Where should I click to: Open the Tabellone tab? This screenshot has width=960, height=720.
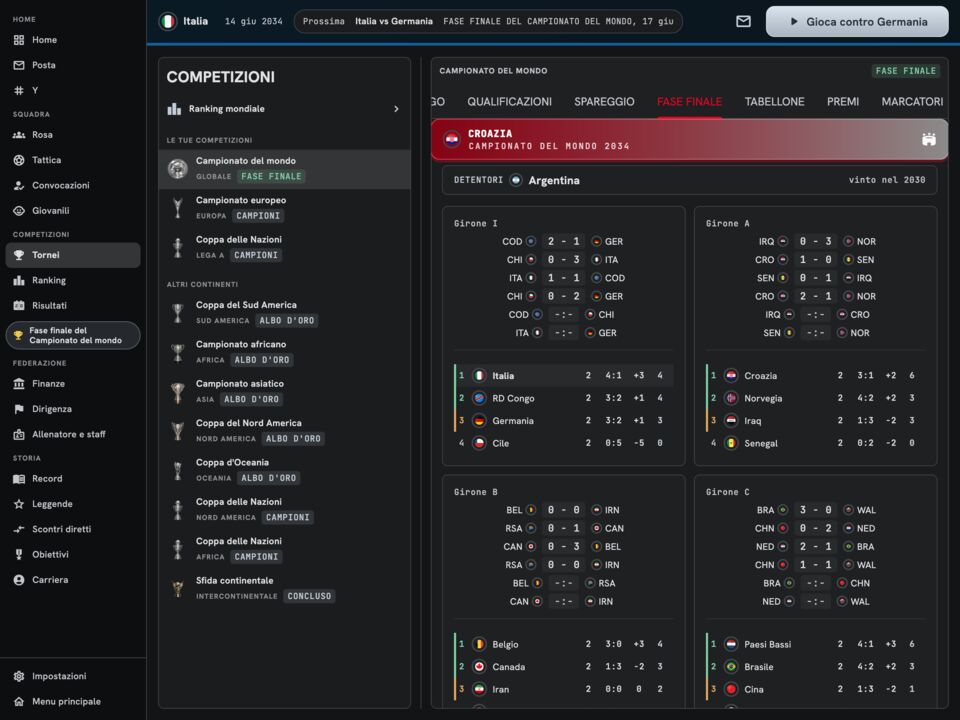(774, 102)
